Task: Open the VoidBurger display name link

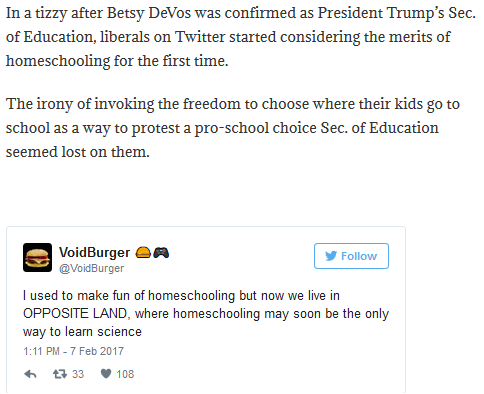Action: coord(94,252)
